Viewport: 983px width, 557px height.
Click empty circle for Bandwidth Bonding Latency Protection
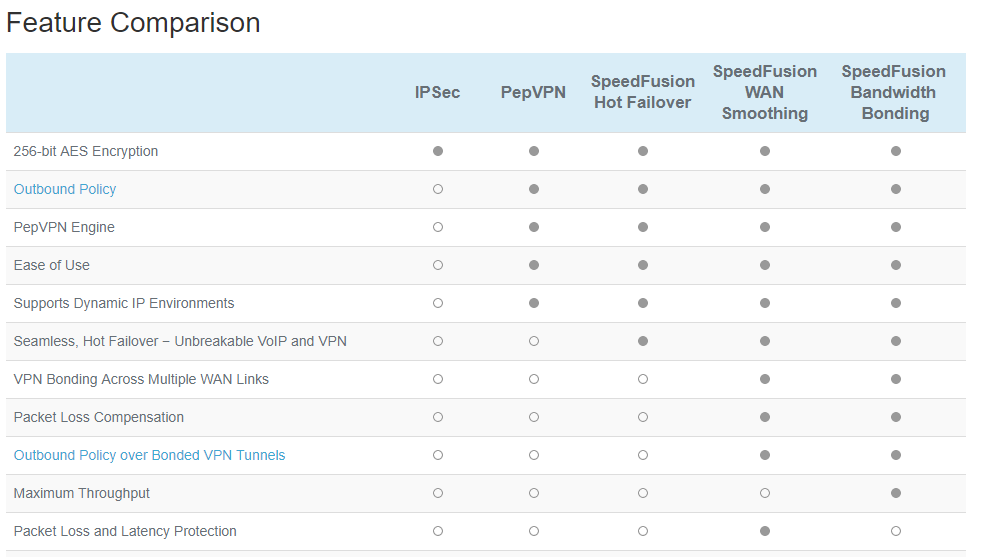click(896, 531)
